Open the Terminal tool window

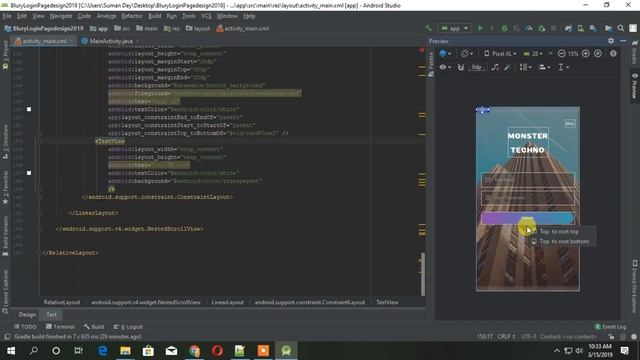click(x=60, y=327)
